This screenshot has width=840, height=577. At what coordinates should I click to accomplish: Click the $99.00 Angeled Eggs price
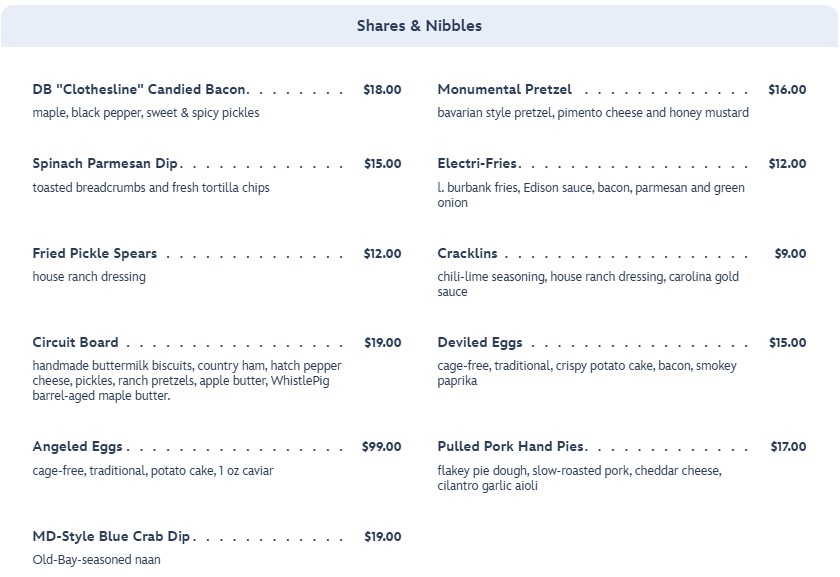coord(381,447)
